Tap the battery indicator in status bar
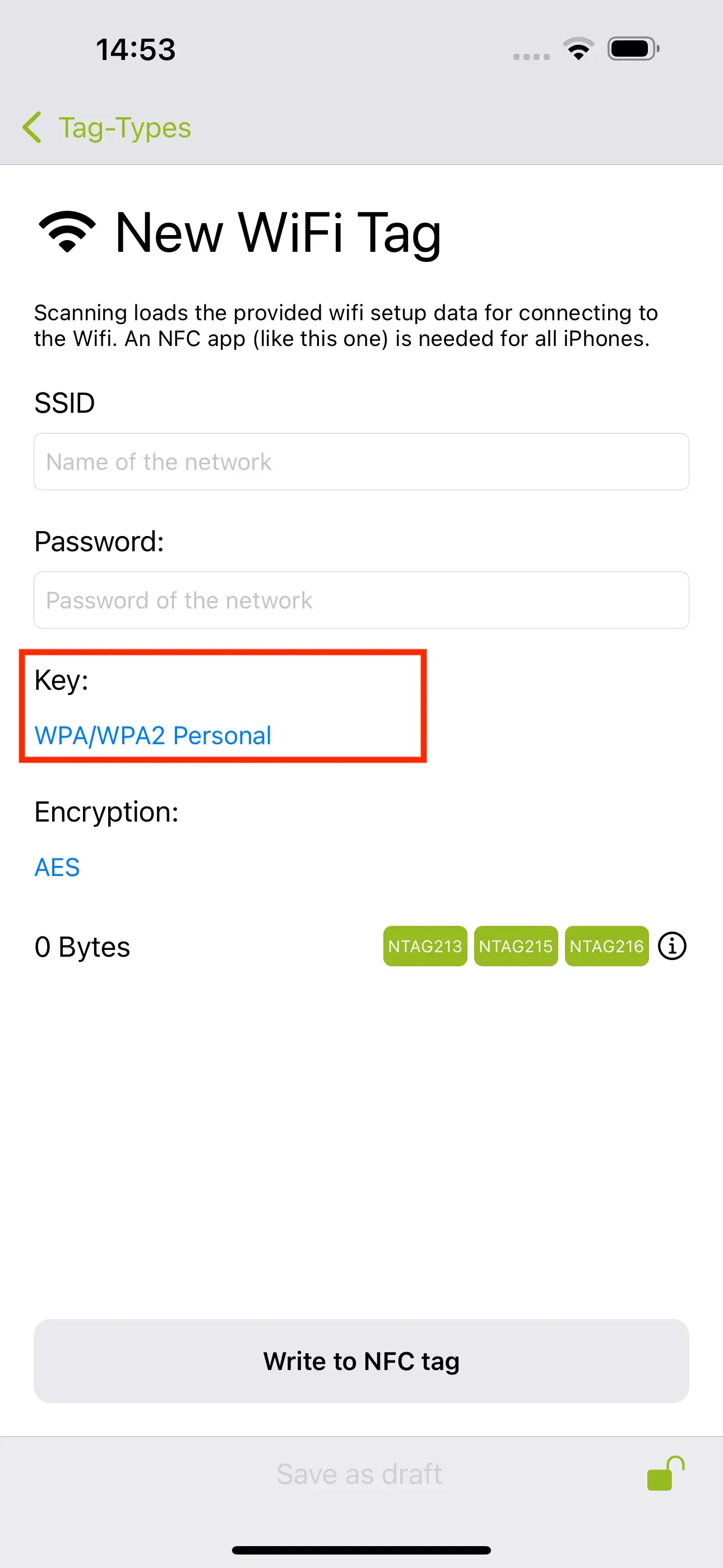The height and width of the screenshot is (1568, 723). tap(632, 50)
